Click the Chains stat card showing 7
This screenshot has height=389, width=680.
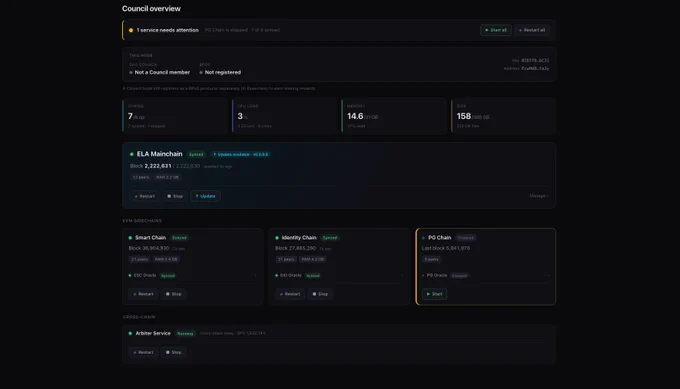(x=175, y=116)
